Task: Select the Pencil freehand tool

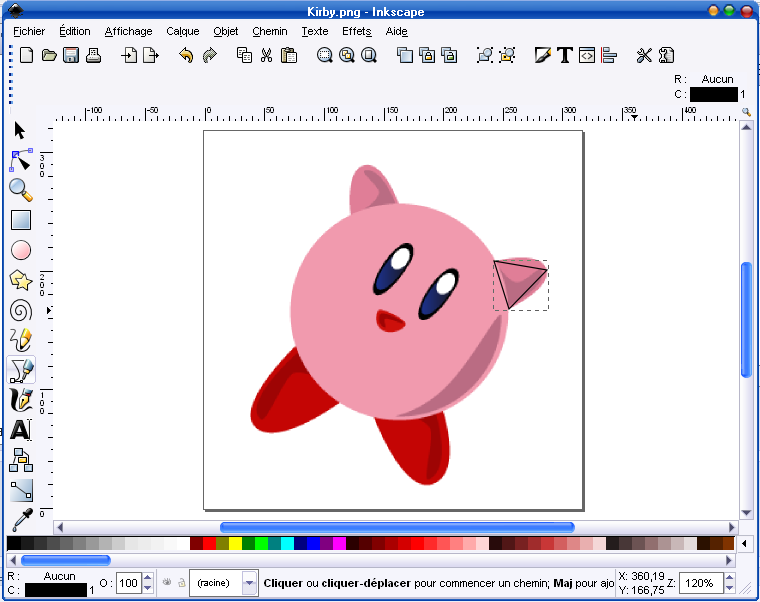Action: [21, 340]
